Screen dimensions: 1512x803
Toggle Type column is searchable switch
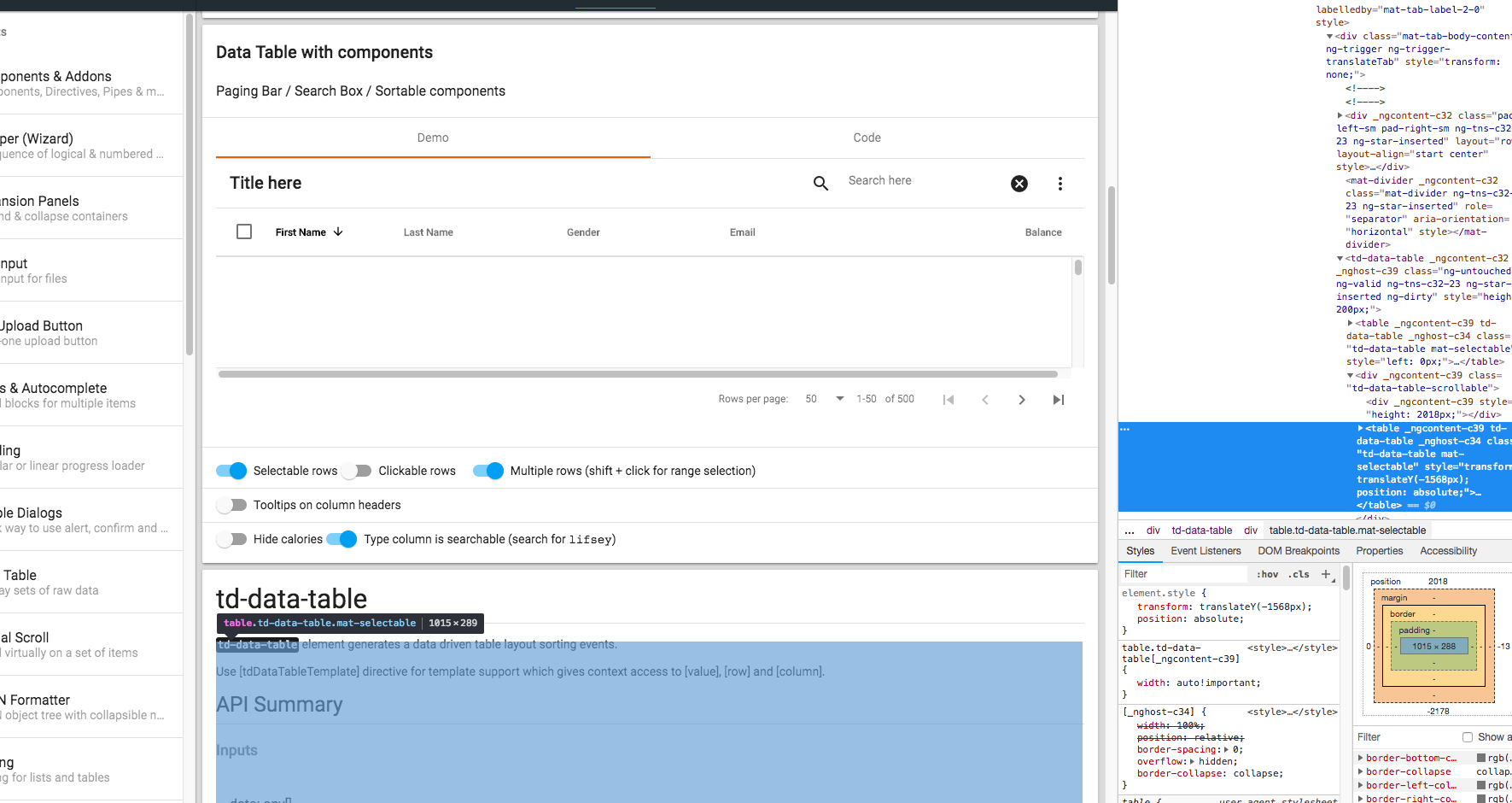point(342,539)
